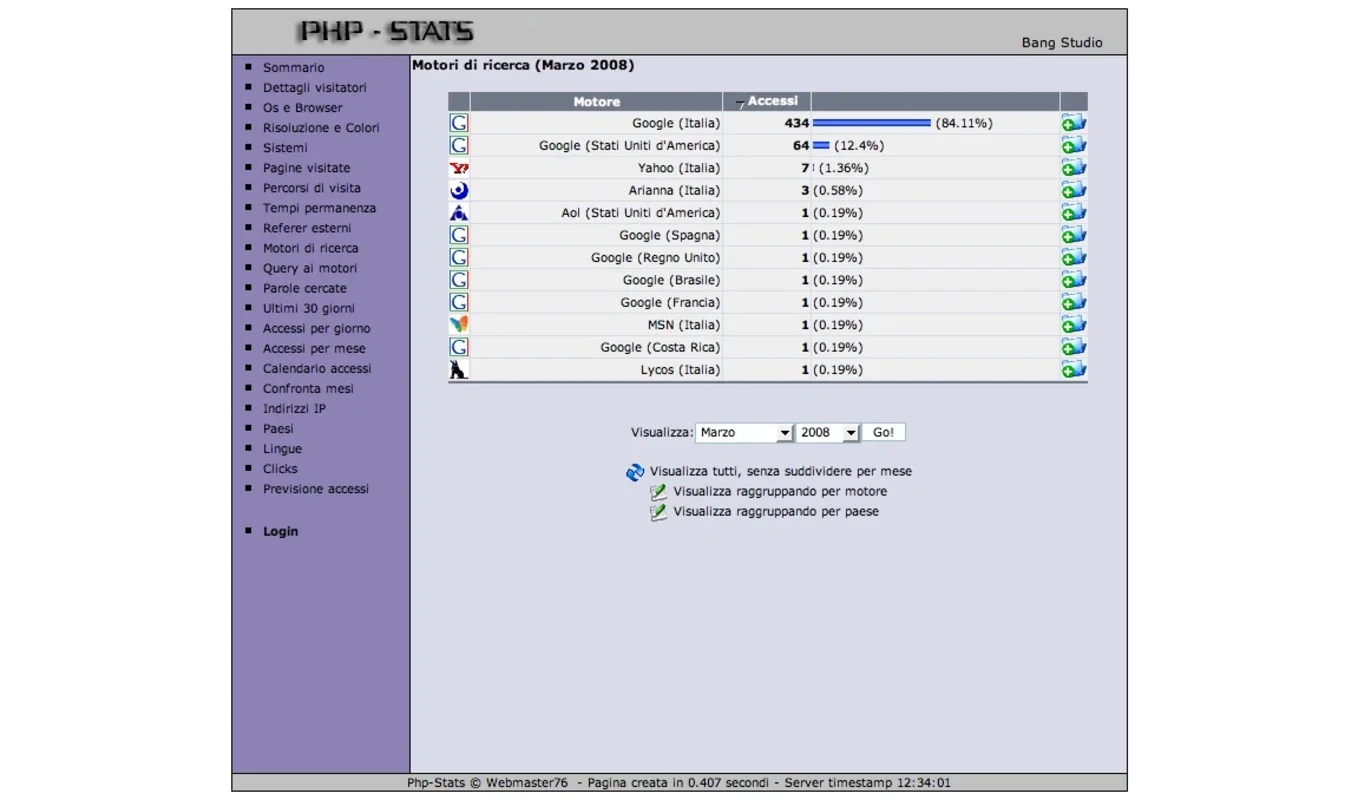Open details folder icon for Lycos (Italia) row

point(1073,369)
